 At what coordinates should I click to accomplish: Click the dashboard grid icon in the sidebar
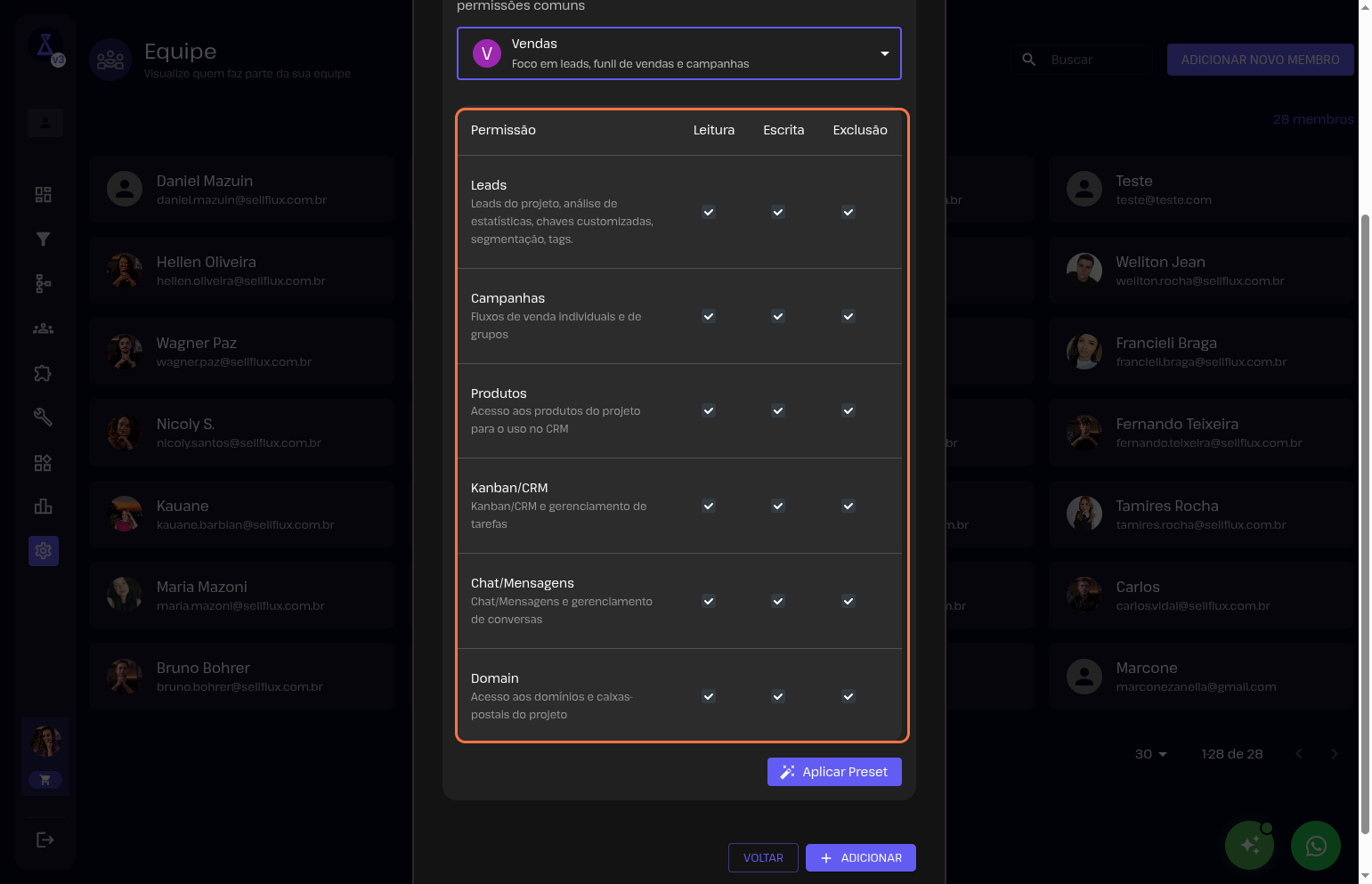[43, 194]
